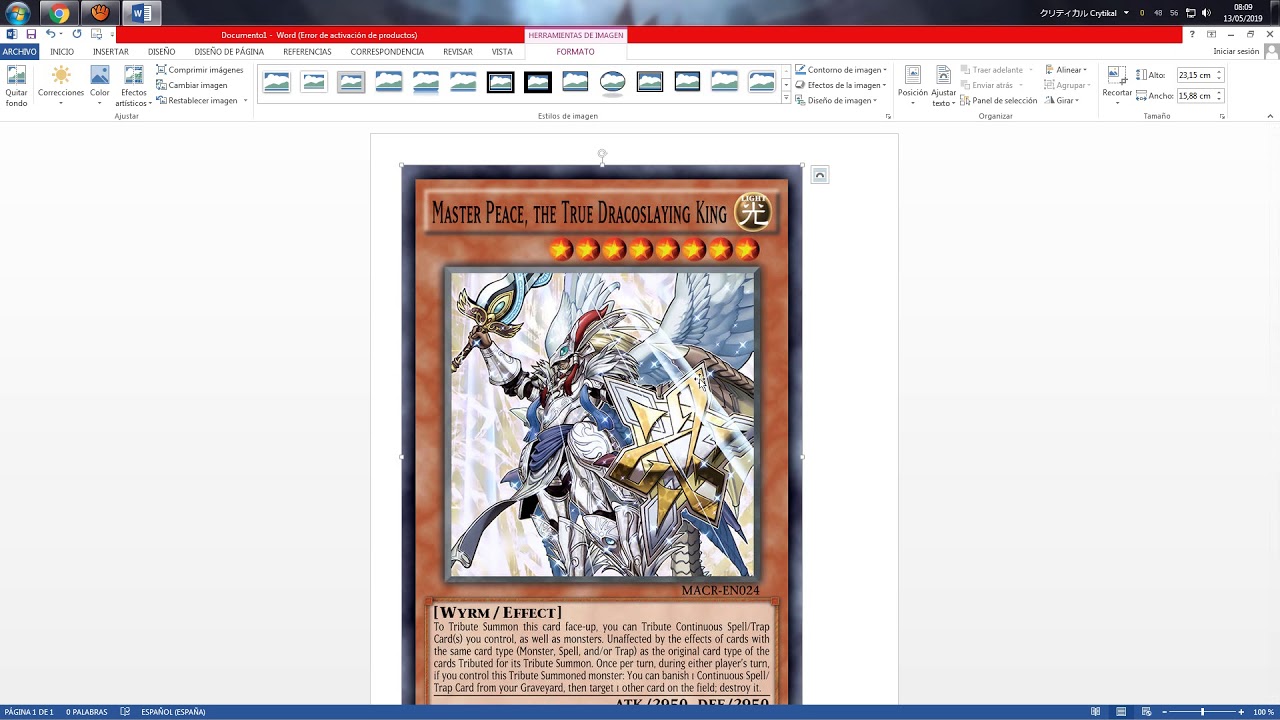The height and width of the screenshot is (720, 1280).
Task: Click the Save icon in quick access
Action: (31, 35)
